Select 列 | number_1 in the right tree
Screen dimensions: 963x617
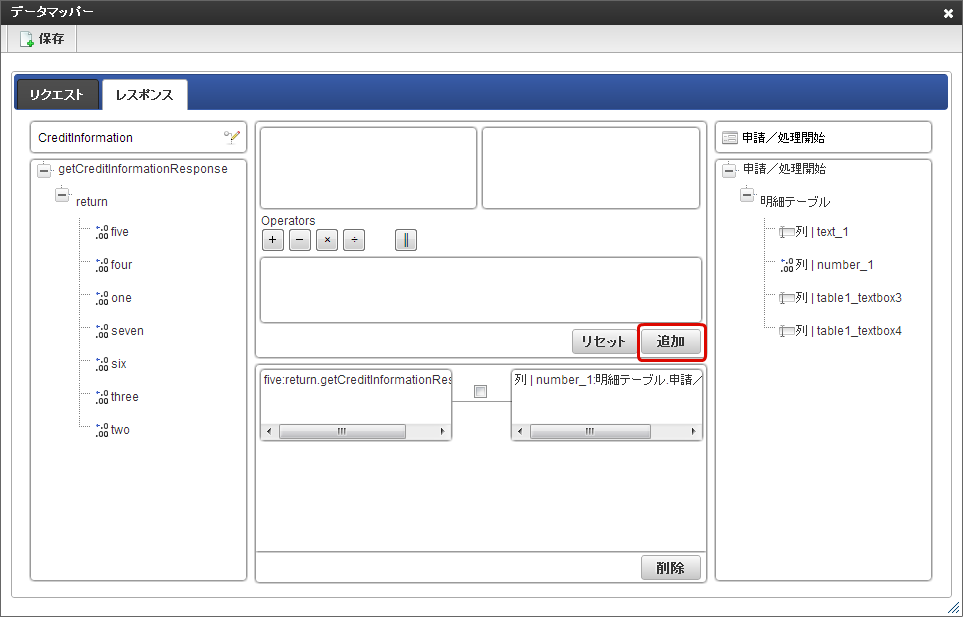(x=835, y=265)
